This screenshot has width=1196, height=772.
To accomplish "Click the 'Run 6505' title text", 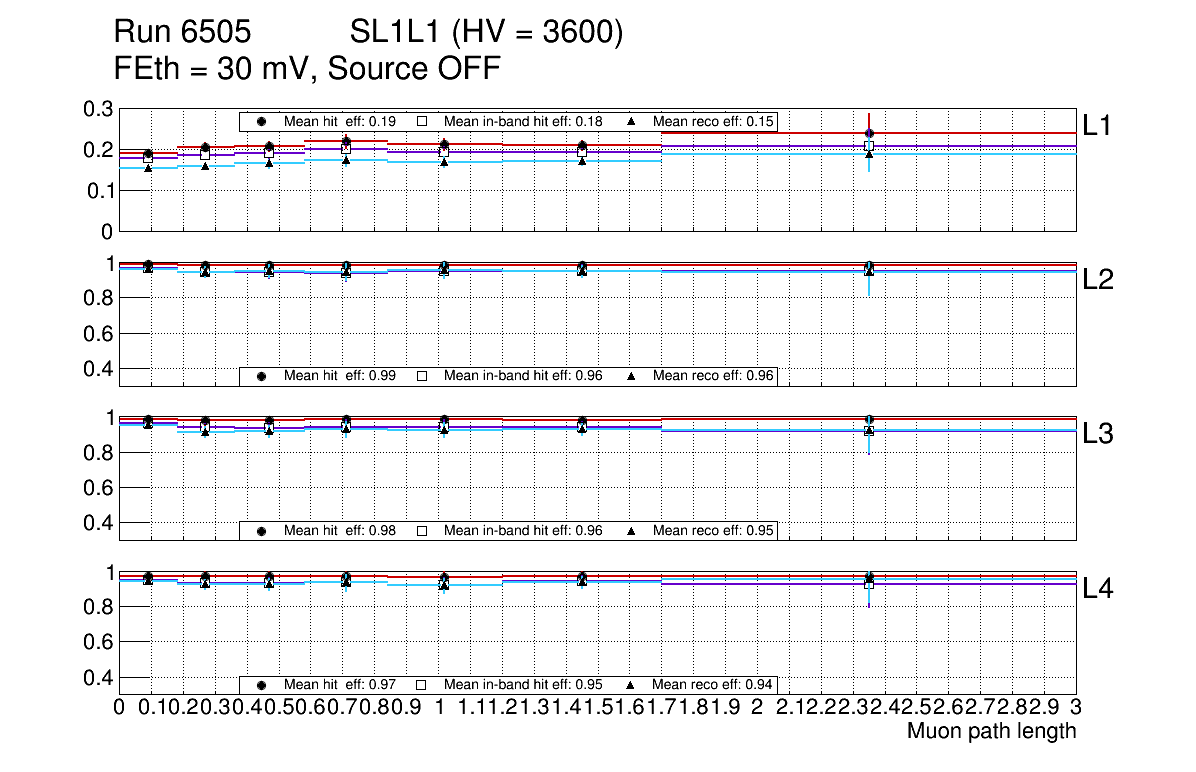I will point(181,33).
